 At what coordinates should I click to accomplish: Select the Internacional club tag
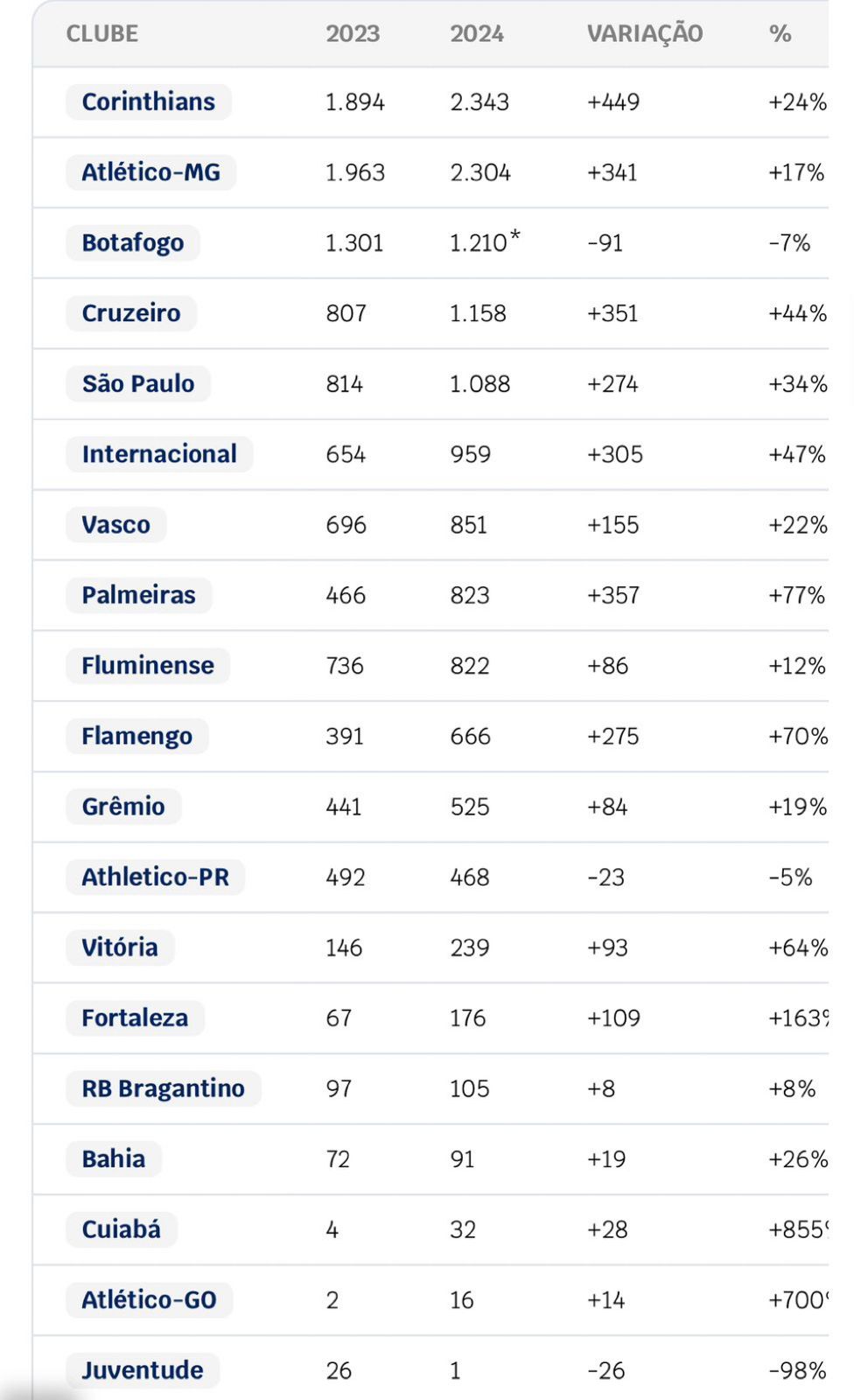click(x=159, y=454)
